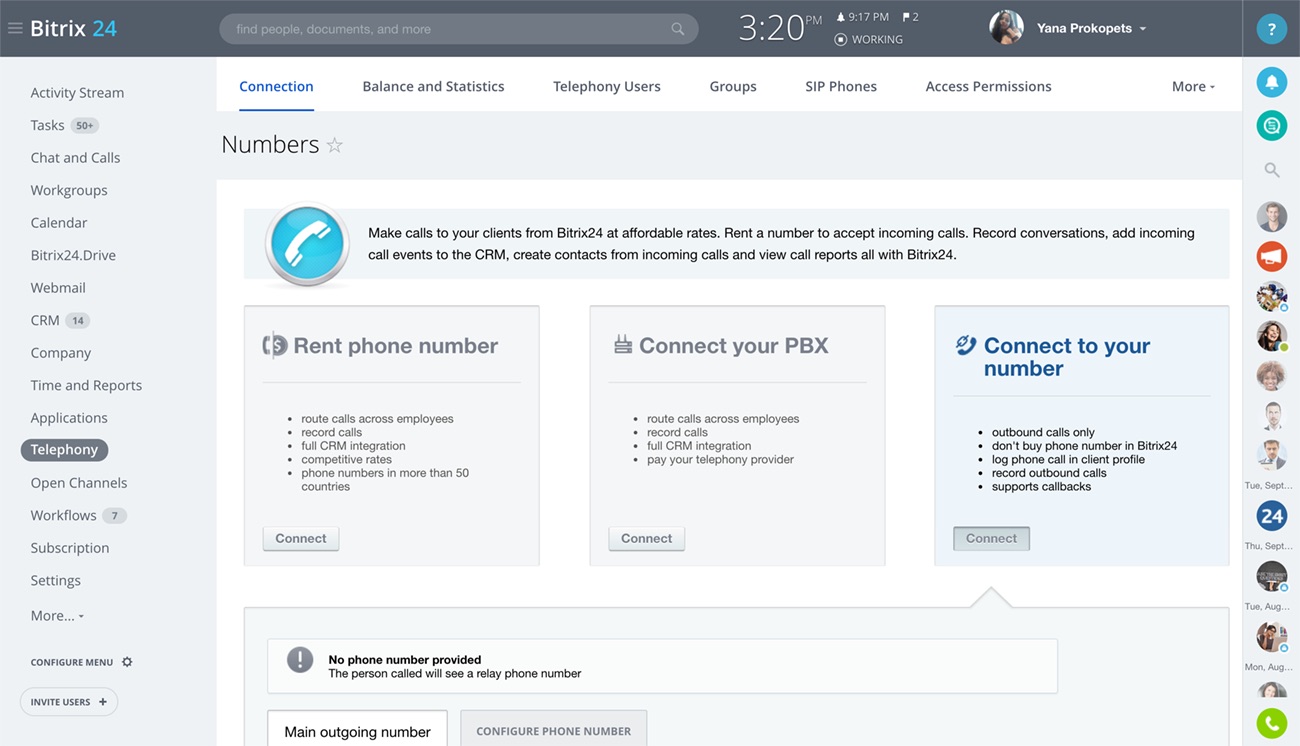Viewport: 1300px width, 746px height.
Task: Open notifications bell icon in right sidebar
Action: pos(1271,82)
